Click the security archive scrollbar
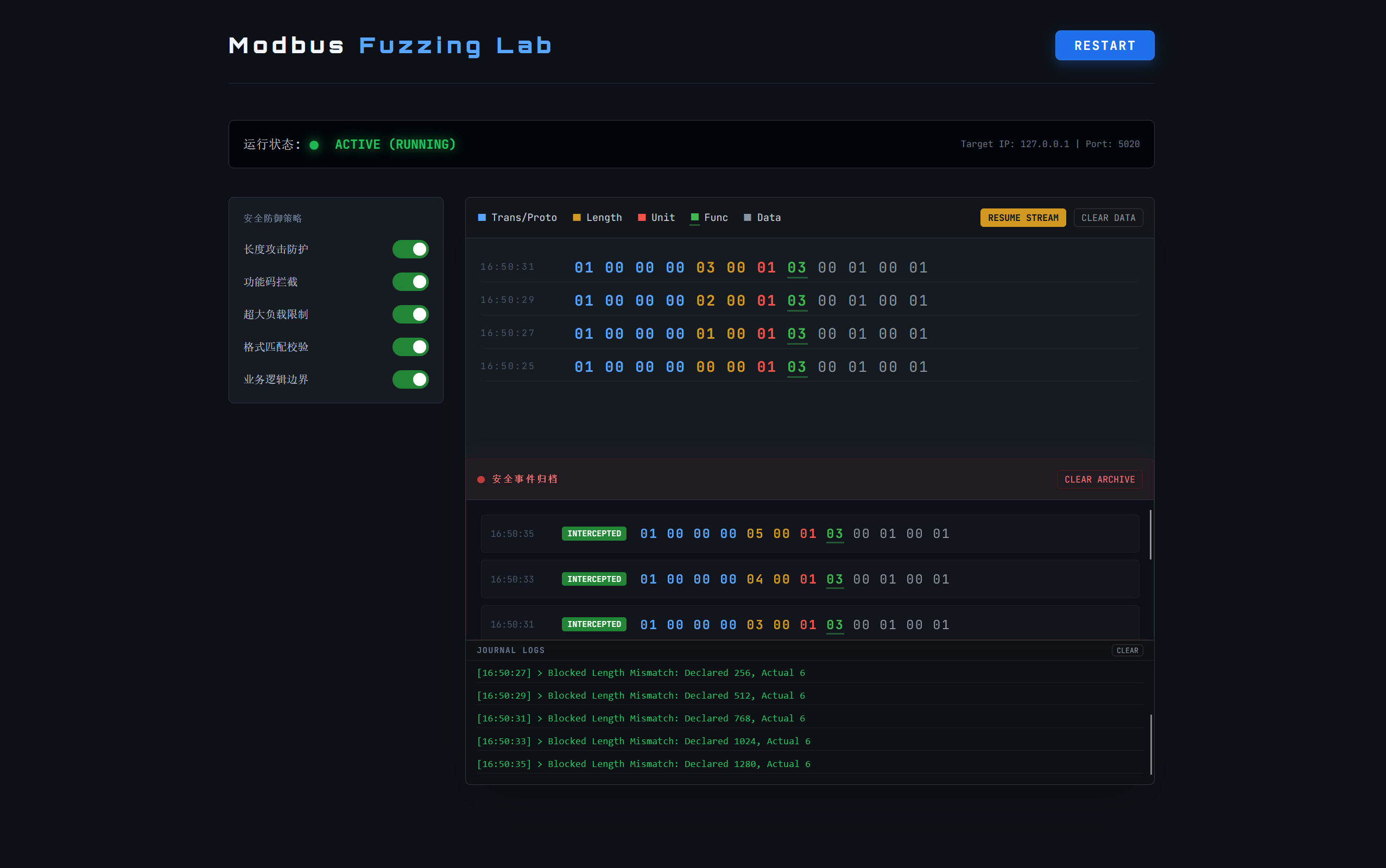This screenshot has height=868, width=1386. point(1150,534)
